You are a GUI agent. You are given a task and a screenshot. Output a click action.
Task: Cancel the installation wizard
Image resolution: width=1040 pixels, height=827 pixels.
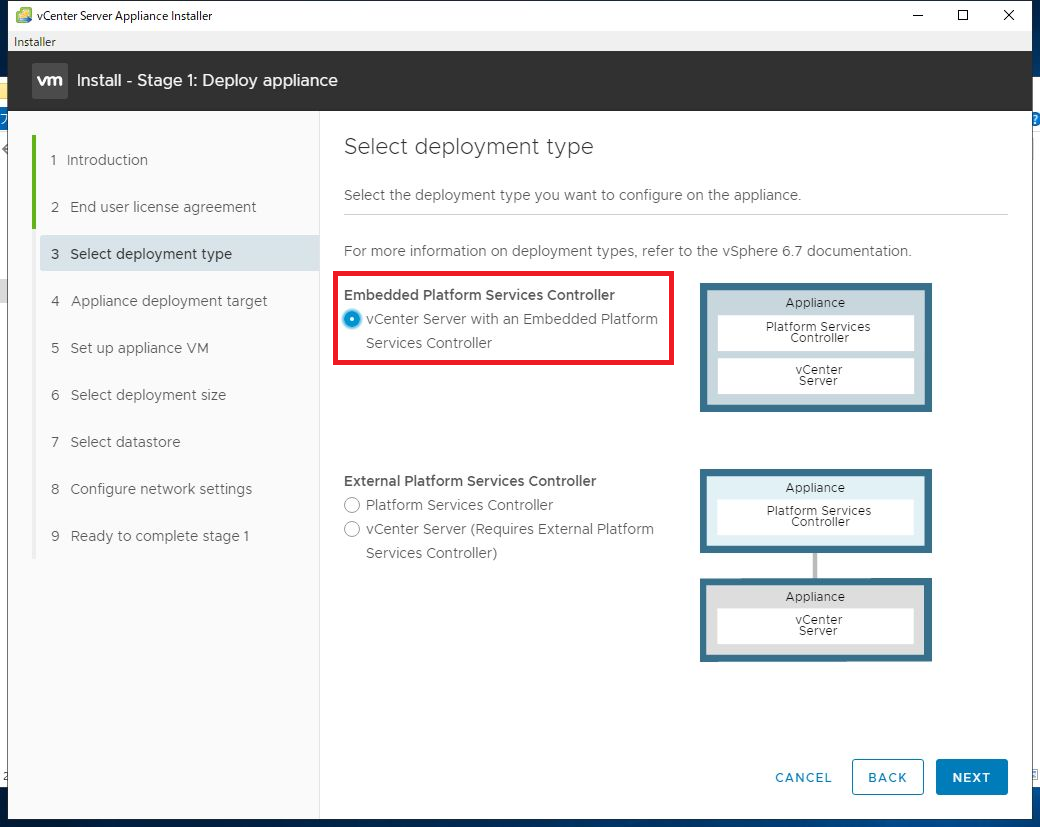803,777
